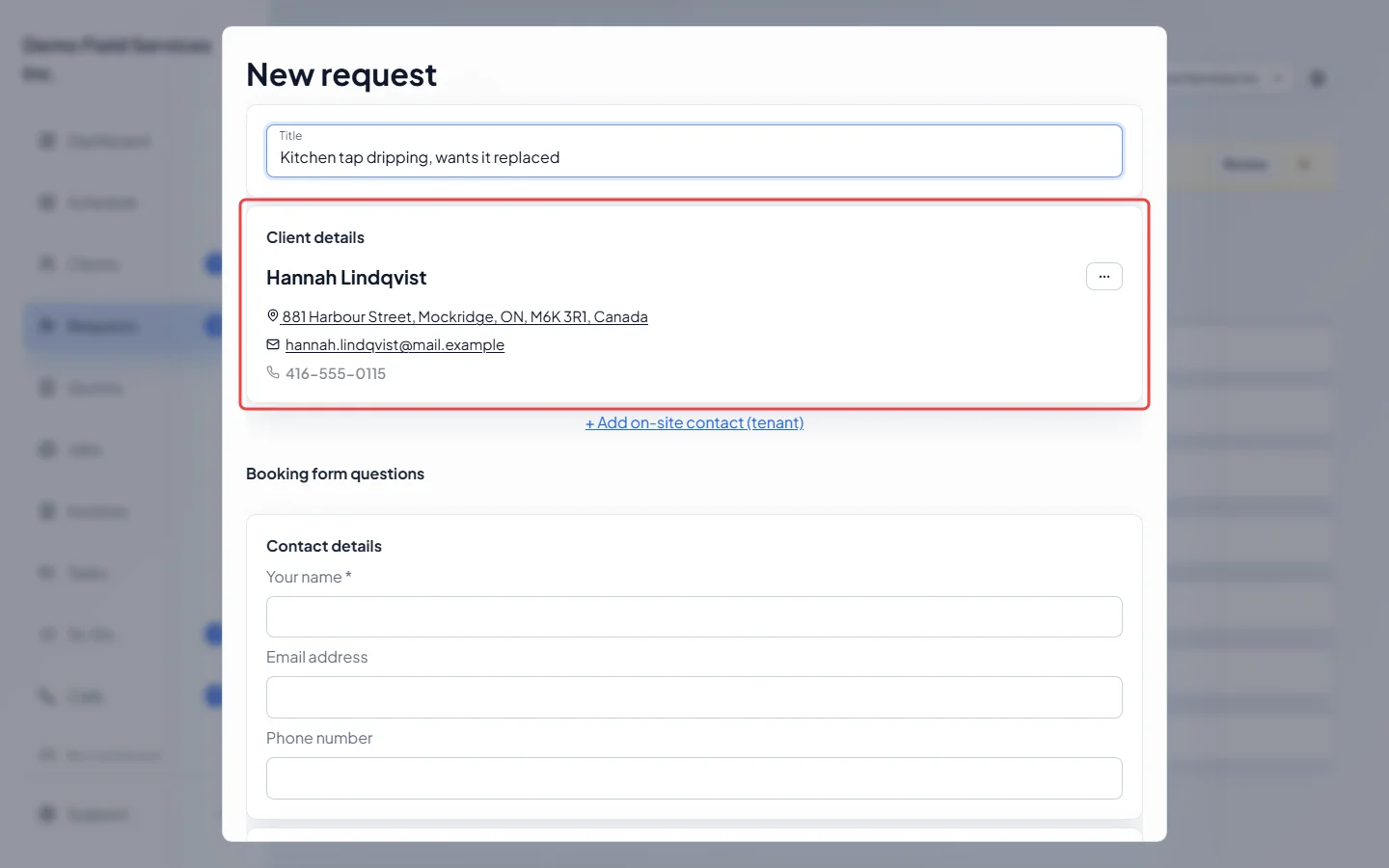Click the location pin icon beside address

[x=273, y=315]
